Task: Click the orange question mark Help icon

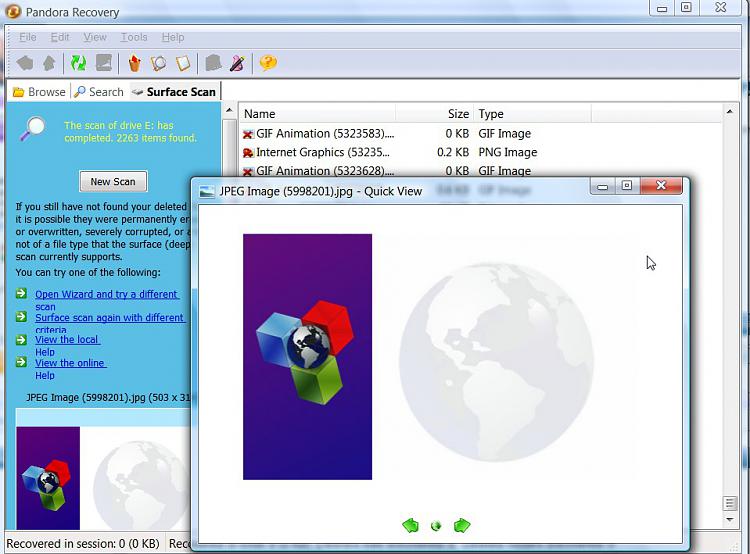Action: click(x=268, y=62)
